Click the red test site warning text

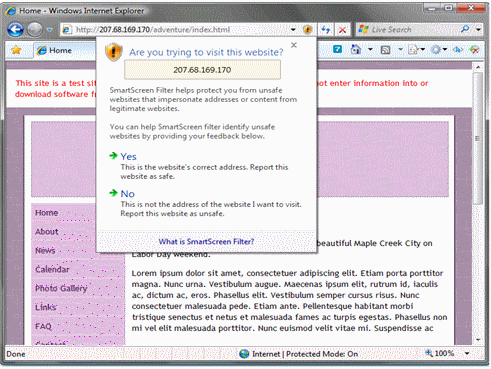(x=56, y=88)
